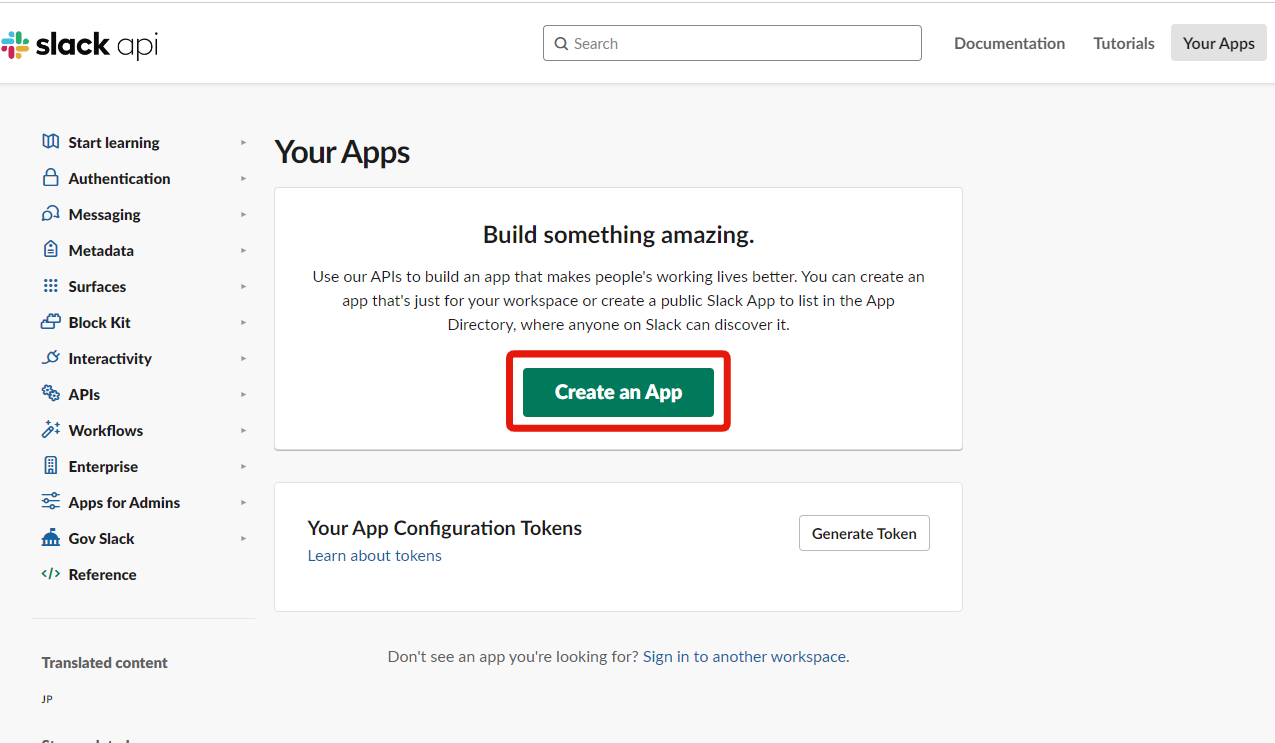Click the Create an App button
This screenshot has width=1275, height=743.
617,392
